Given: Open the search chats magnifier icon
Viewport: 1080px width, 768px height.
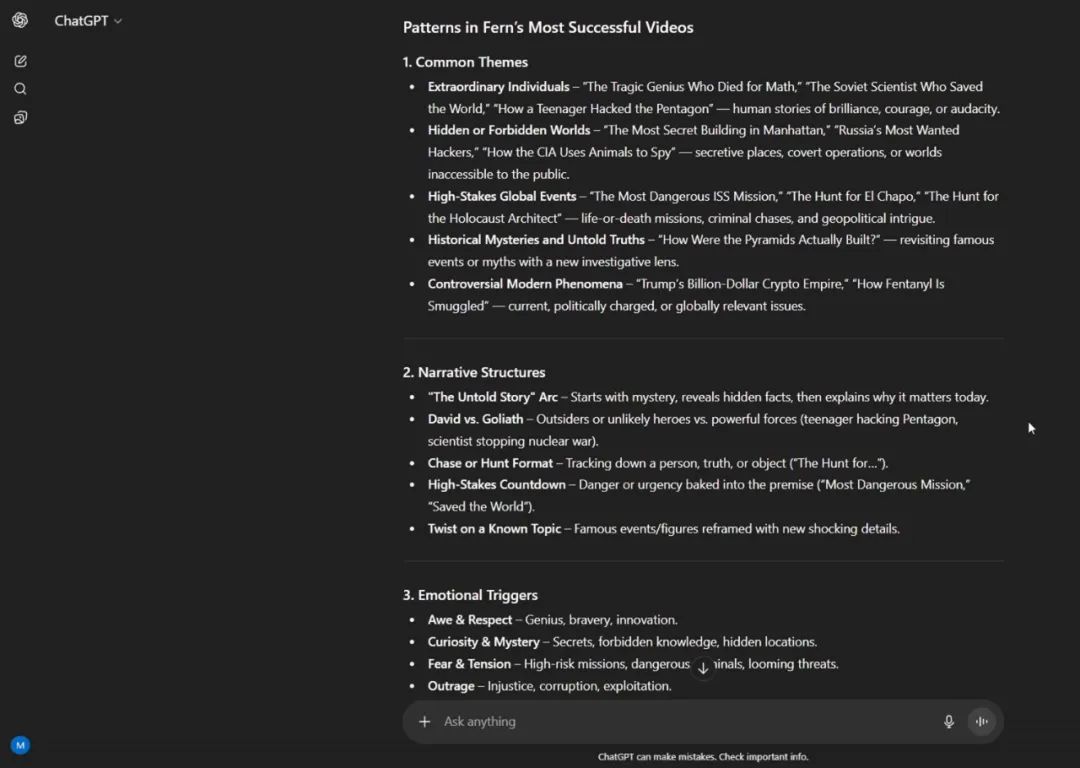Looking at the screenshot, I should pyautogui.click(x=20, y=89).
